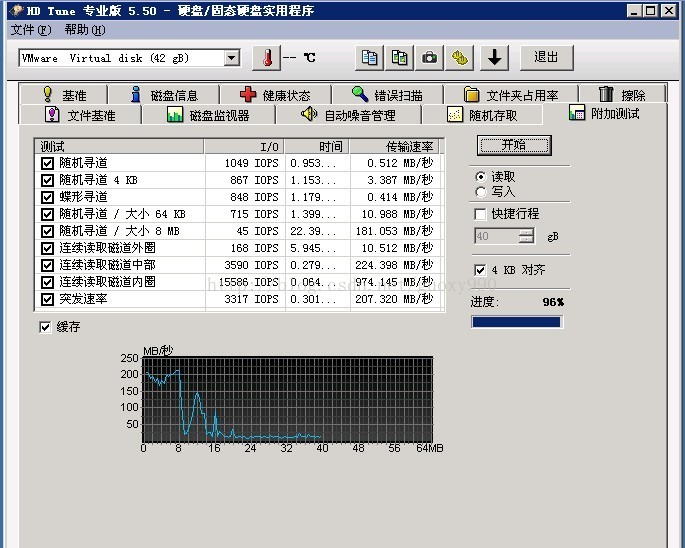Click the 224.398 MB/秒 value

[x=394, y=265]
